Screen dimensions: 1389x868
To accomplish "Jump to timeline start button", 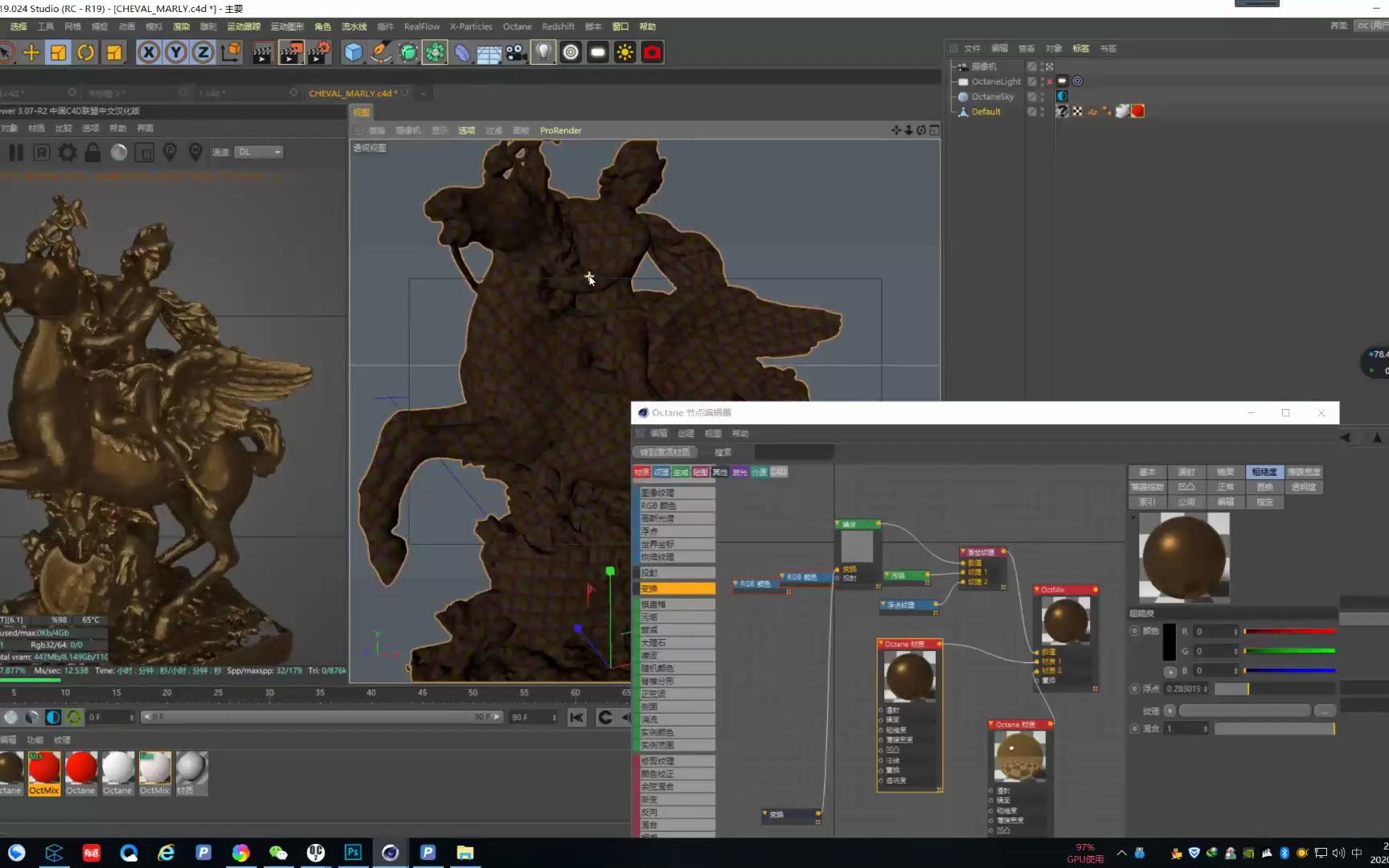I will (576, 718).
